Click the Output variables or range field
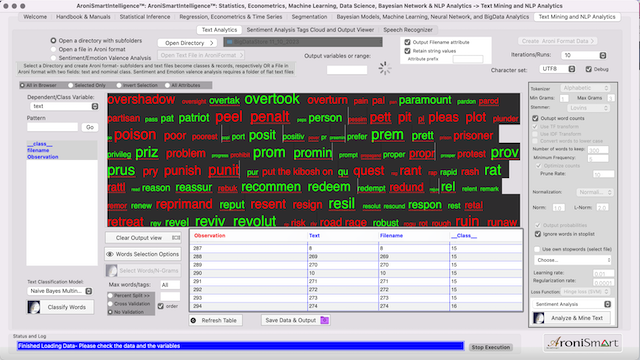Screen dimensions: 640x360 [x=347, y=70]
